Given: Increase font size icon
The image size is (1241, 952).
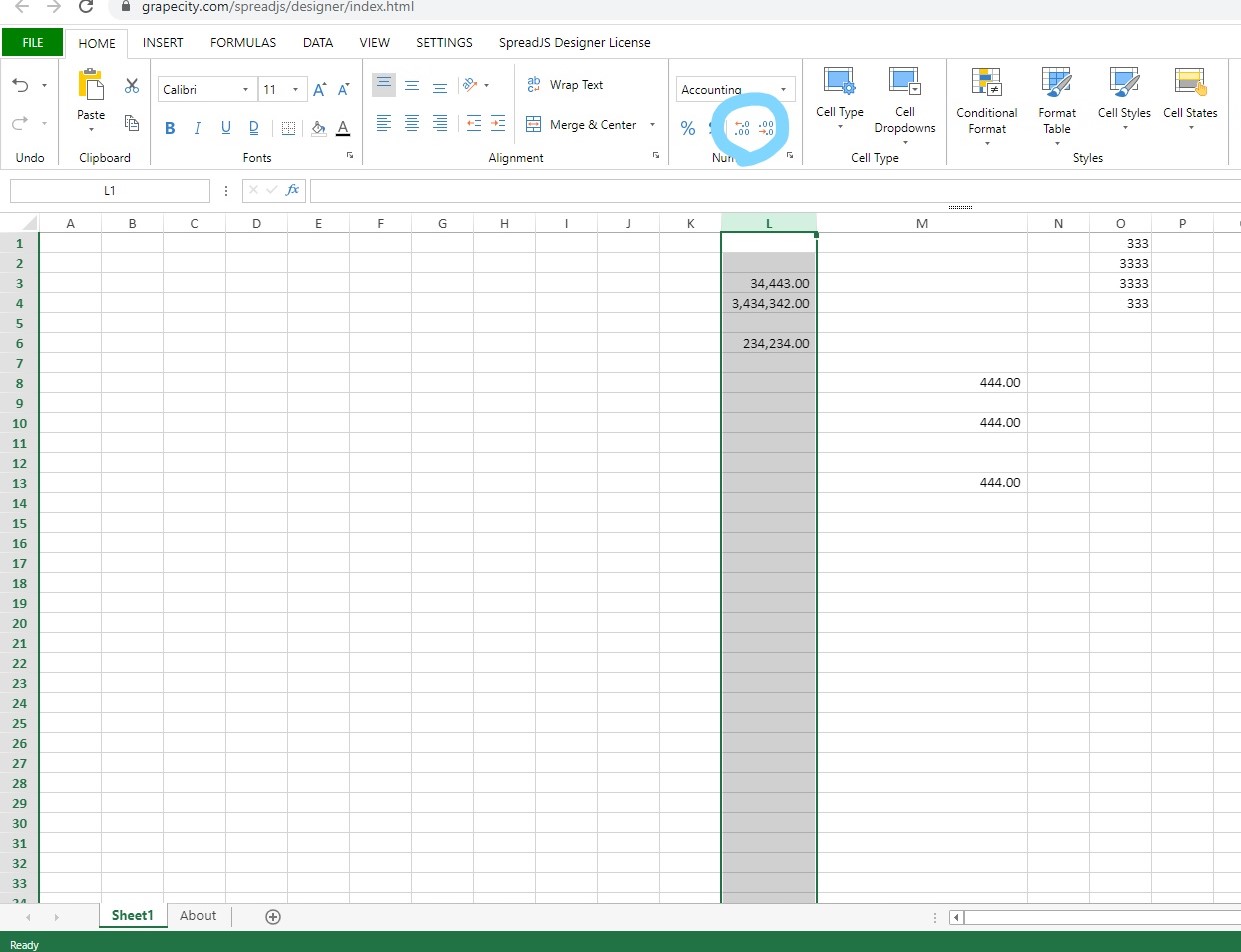Looking at the screenshot, I should (x=320, y=90).
